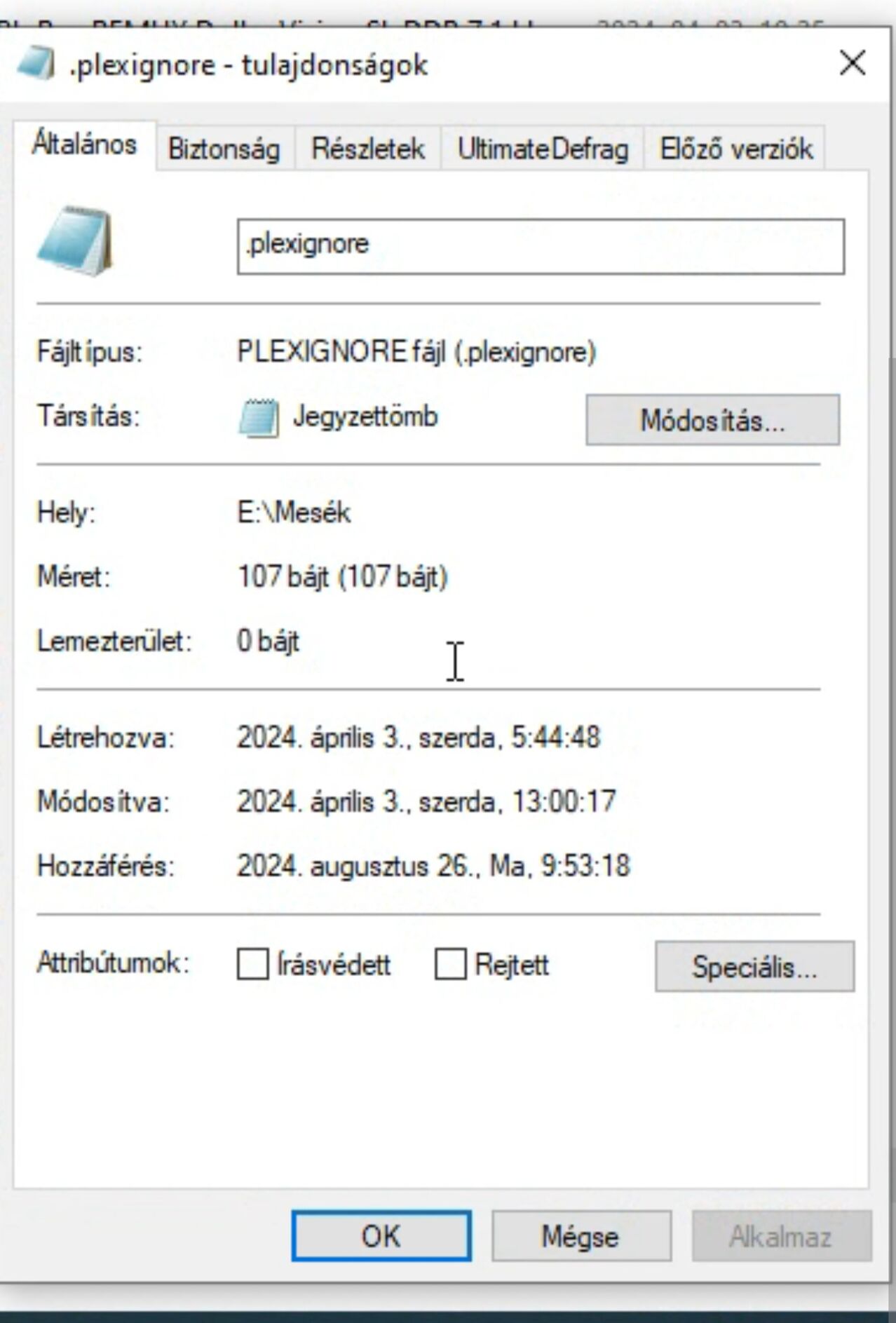Image resolution: width=896 pixels, height=1323 pixels.
Task: Select the Általános tab
Action: 84,144
